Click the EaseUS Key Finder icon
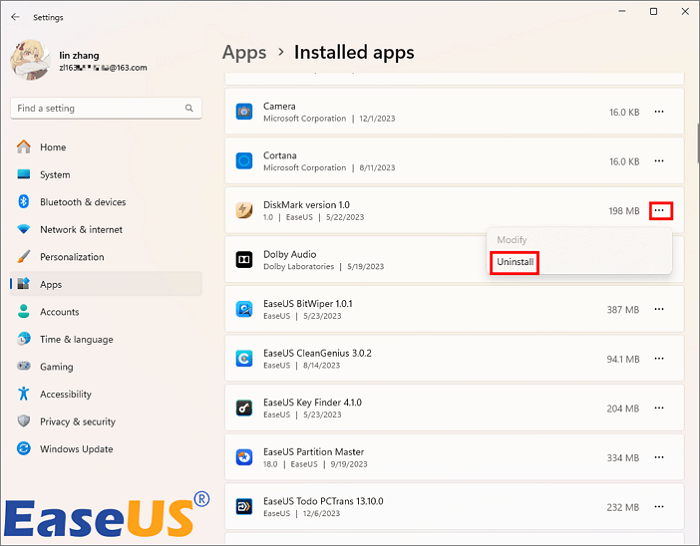The image size is (700, 546). pos(244,408)
